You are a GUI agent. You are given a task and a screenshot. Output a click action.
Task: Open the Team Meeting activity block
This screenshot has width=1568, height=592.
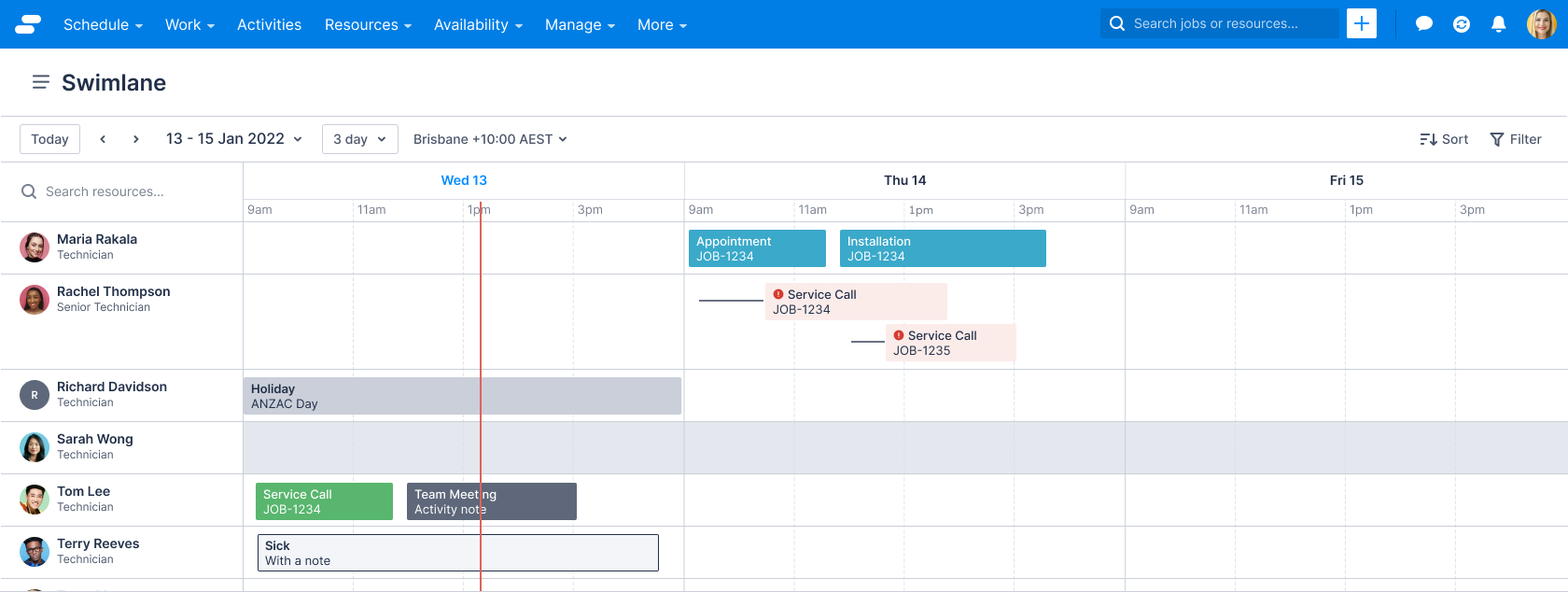492,501
